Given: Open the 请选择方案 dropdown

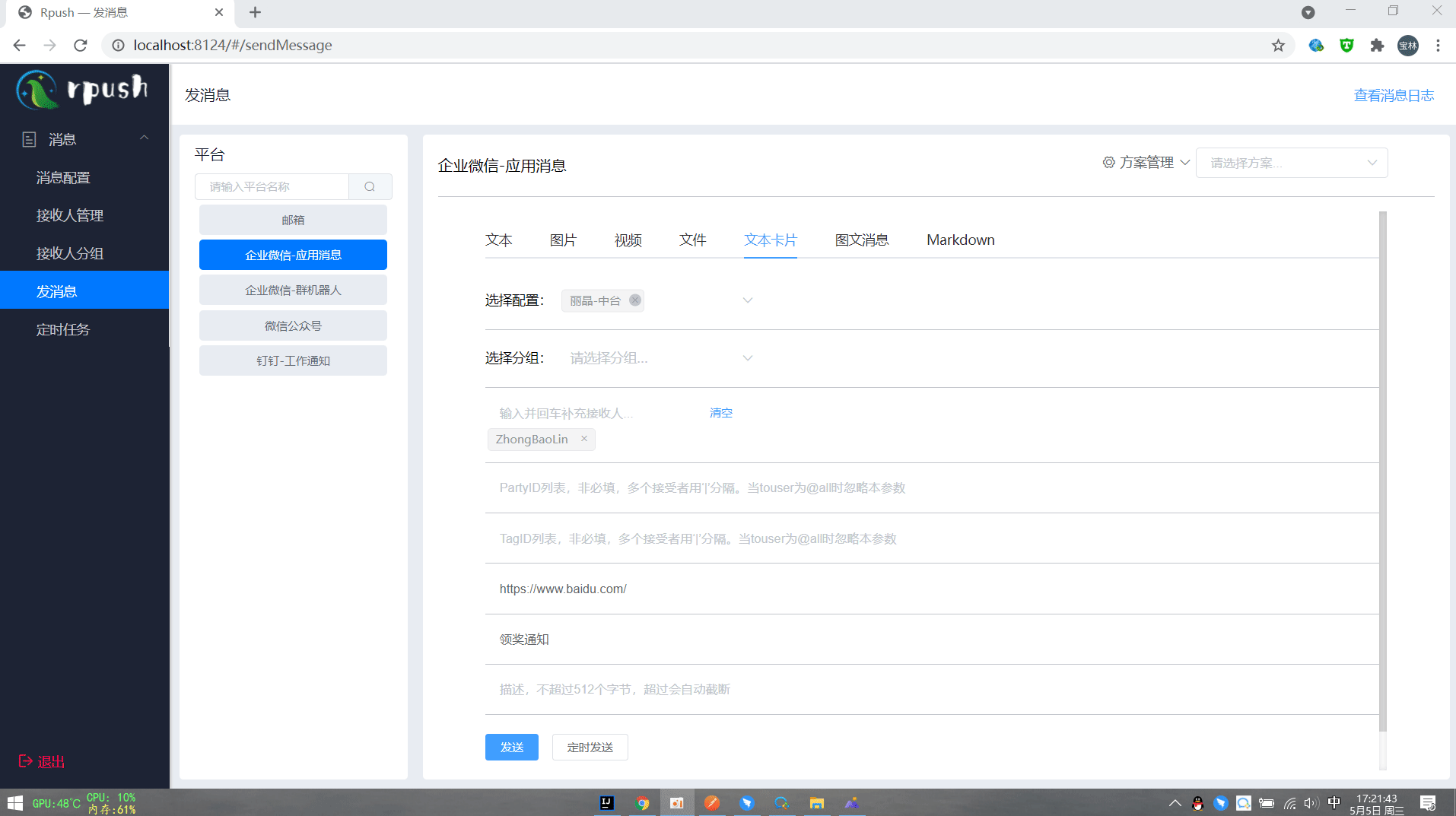Looking at the screenshot, I should pyautogui.click(x=1291, y=162).
